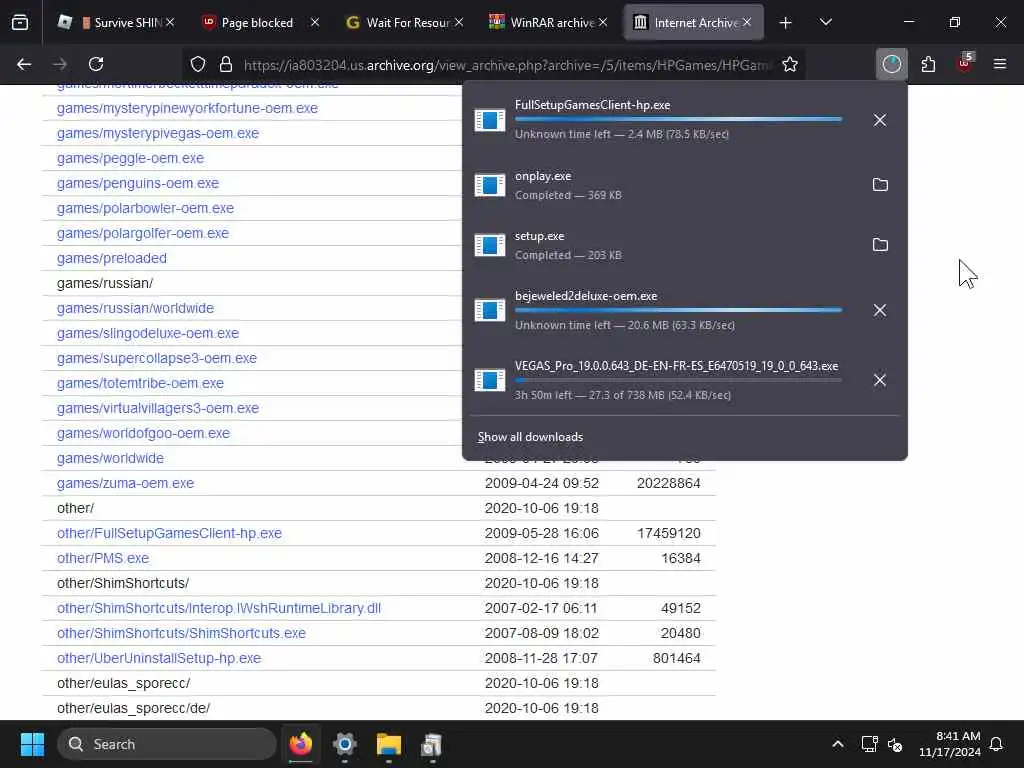Open games/russian/worldwide link
Screen dimensions: 1024x768
[135, 308]
